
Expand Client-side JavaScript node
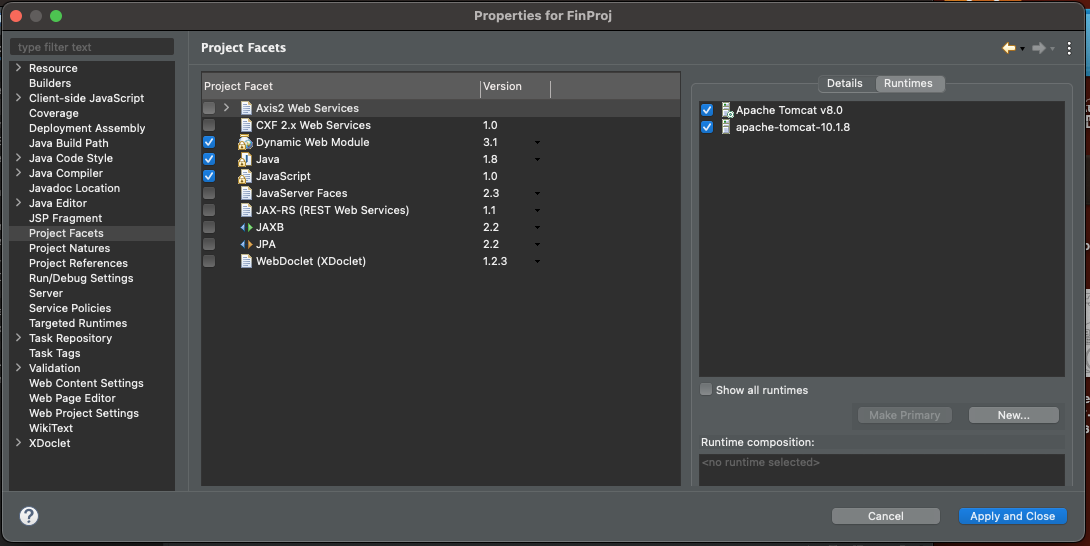(19, 97)
